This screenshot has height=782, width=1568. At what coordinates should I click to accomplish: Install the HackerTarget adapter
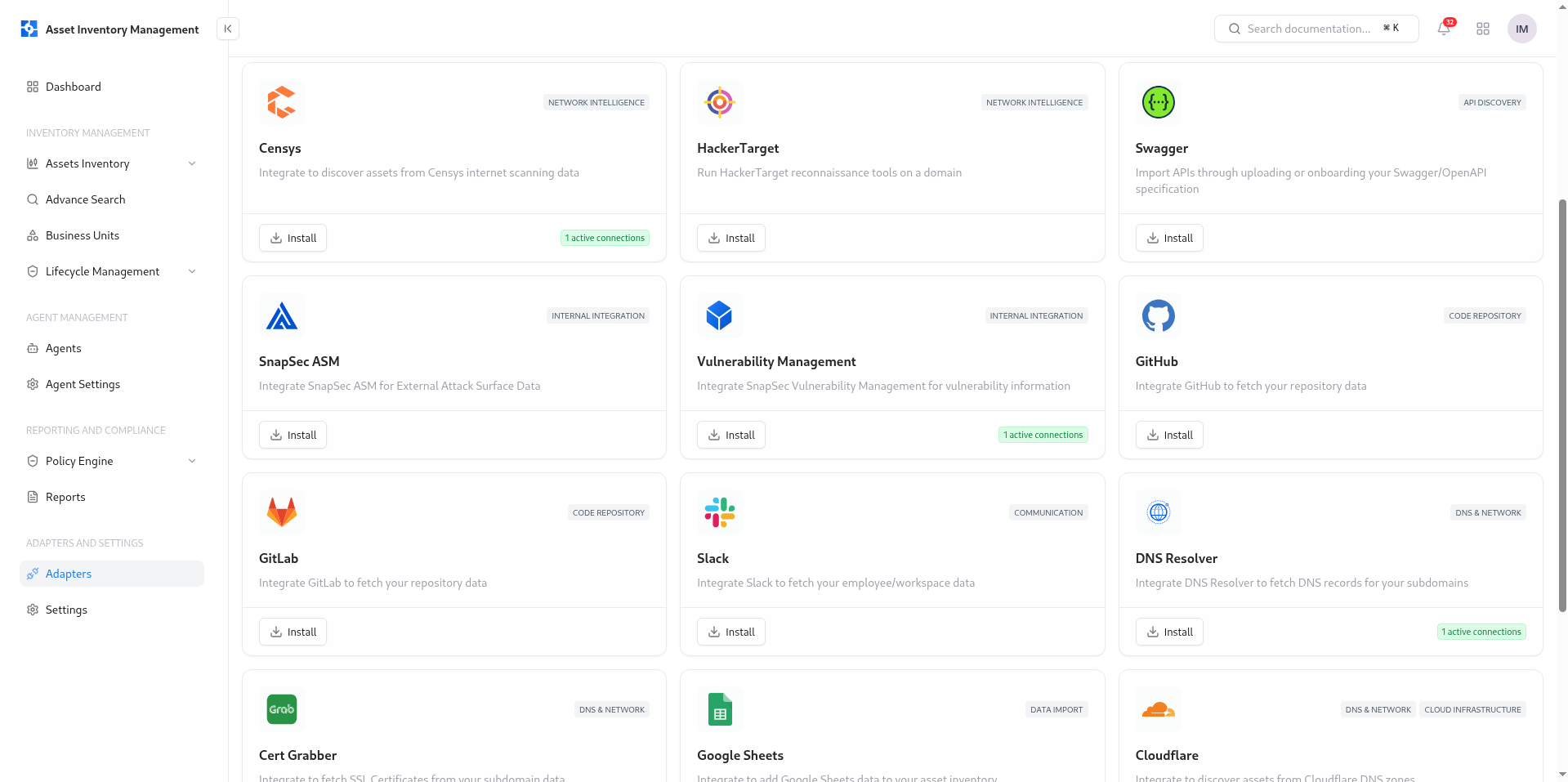pyautogui.click(x=730, y=238)
